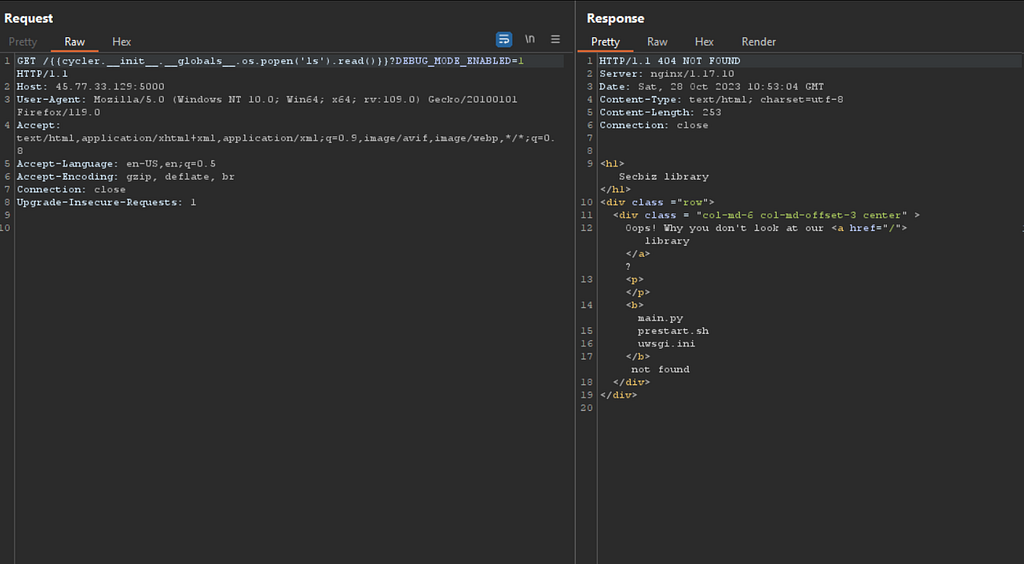
Task: Select the request Raw tab
Action: pos(74,42)
